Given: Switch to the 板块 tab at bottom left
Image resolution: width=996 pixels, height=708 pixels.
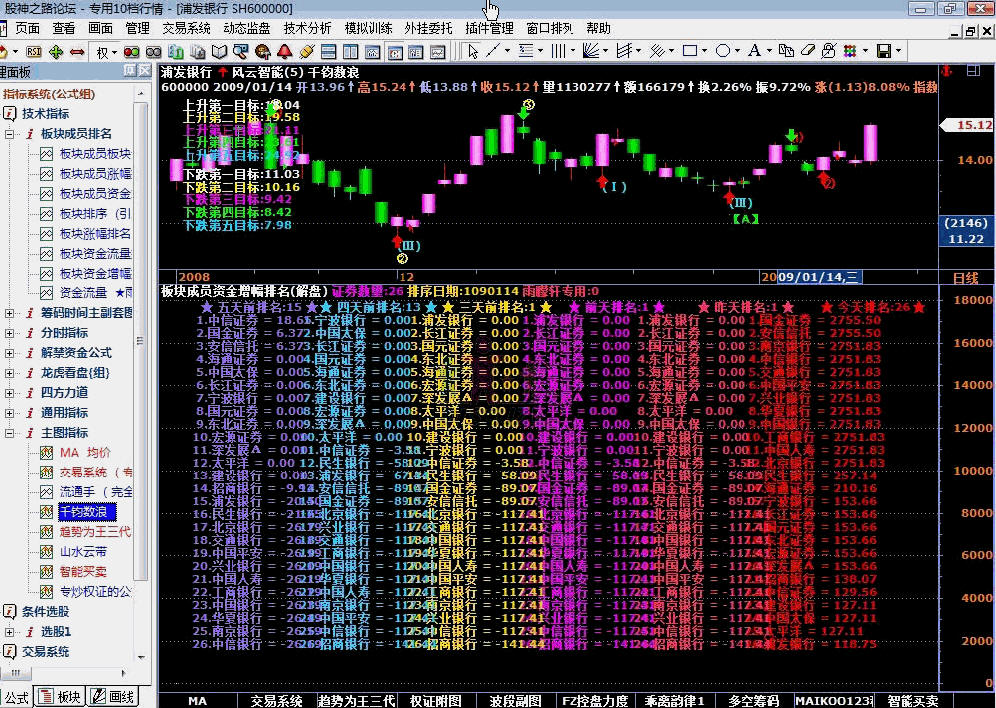Looking at the screenshot, I should [x=61, y=697].
